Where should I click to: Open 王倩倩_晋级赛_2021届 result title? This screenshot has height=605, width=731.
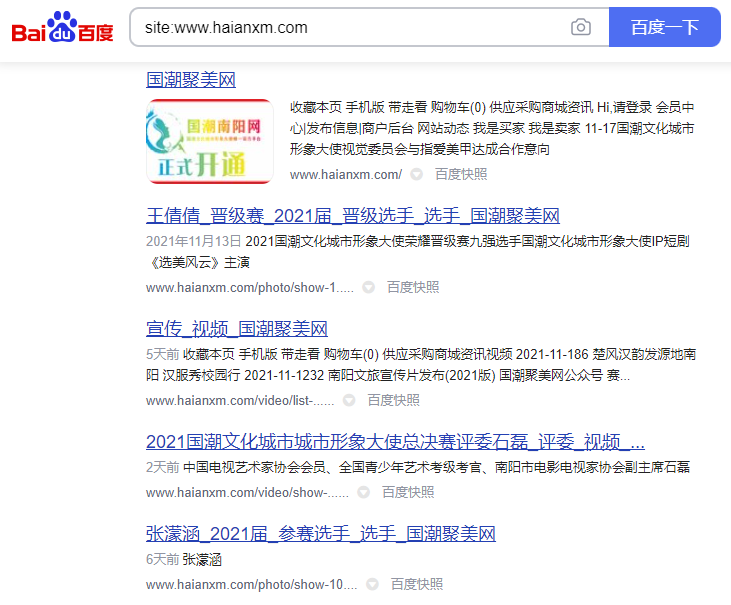pyautogui.click(x=352, y=216)
